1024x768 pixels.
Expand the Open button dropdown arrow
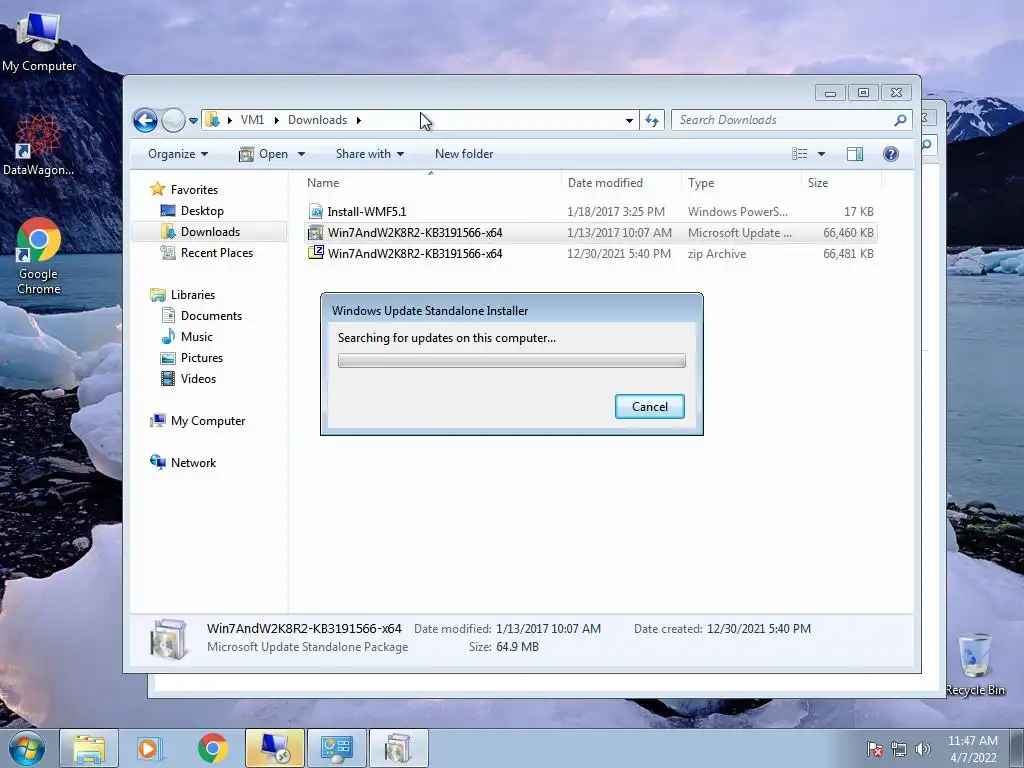pyautogui.click(x=301, y=154)
